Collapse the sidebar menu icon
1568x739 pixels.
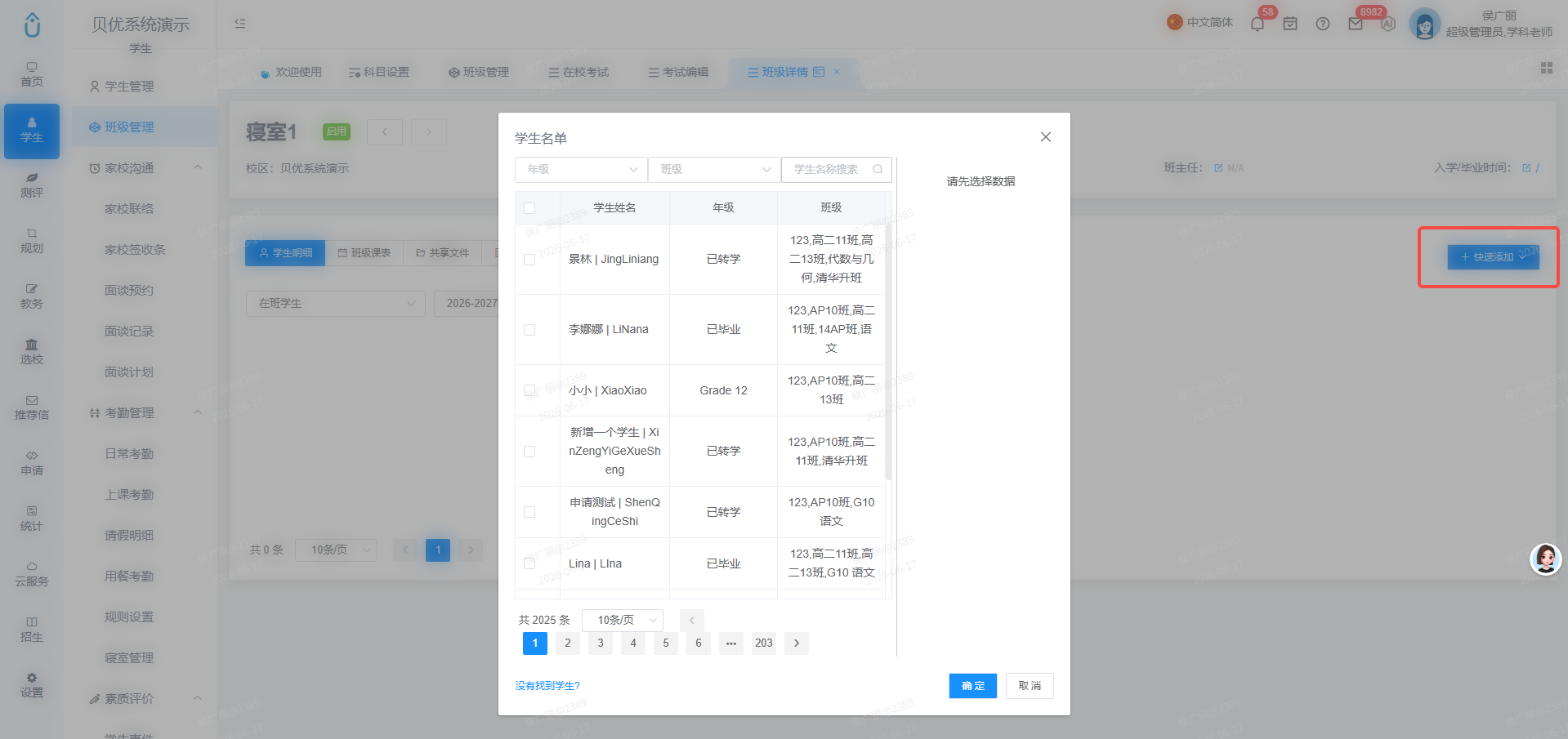(x=240, y=24)
